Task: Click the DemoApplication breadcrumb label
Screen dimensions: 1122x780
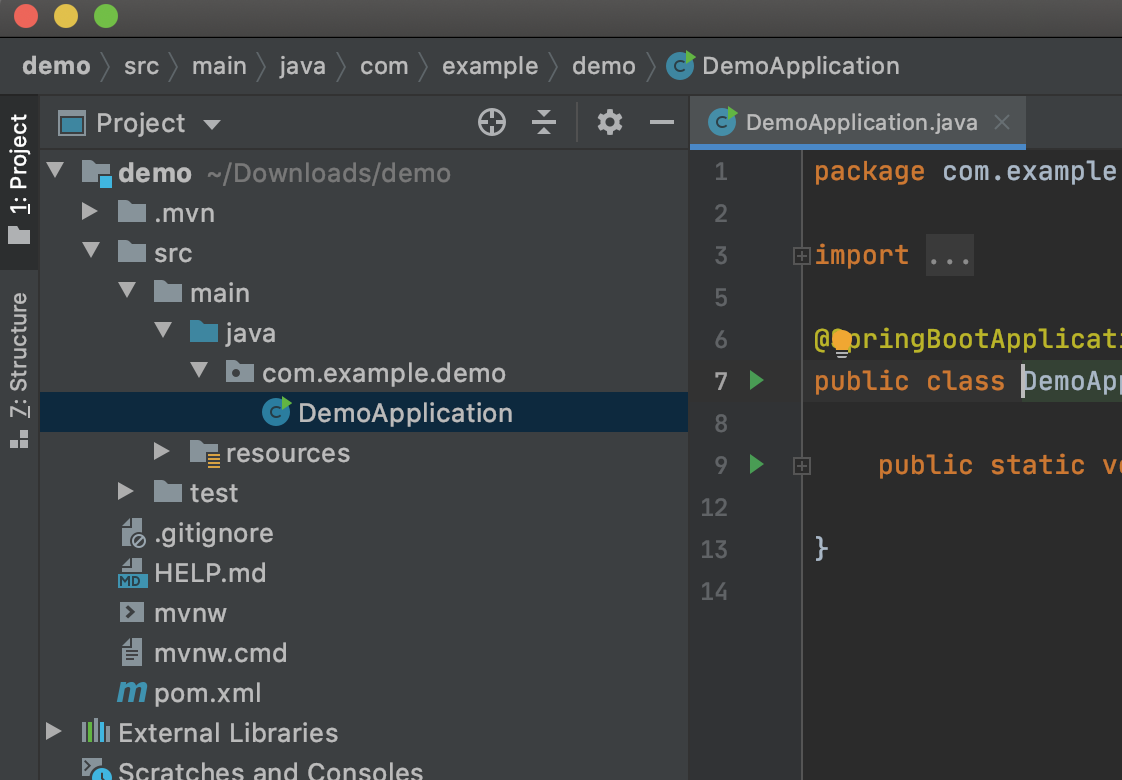Action: pyautogui.click(x=801, y=66)
